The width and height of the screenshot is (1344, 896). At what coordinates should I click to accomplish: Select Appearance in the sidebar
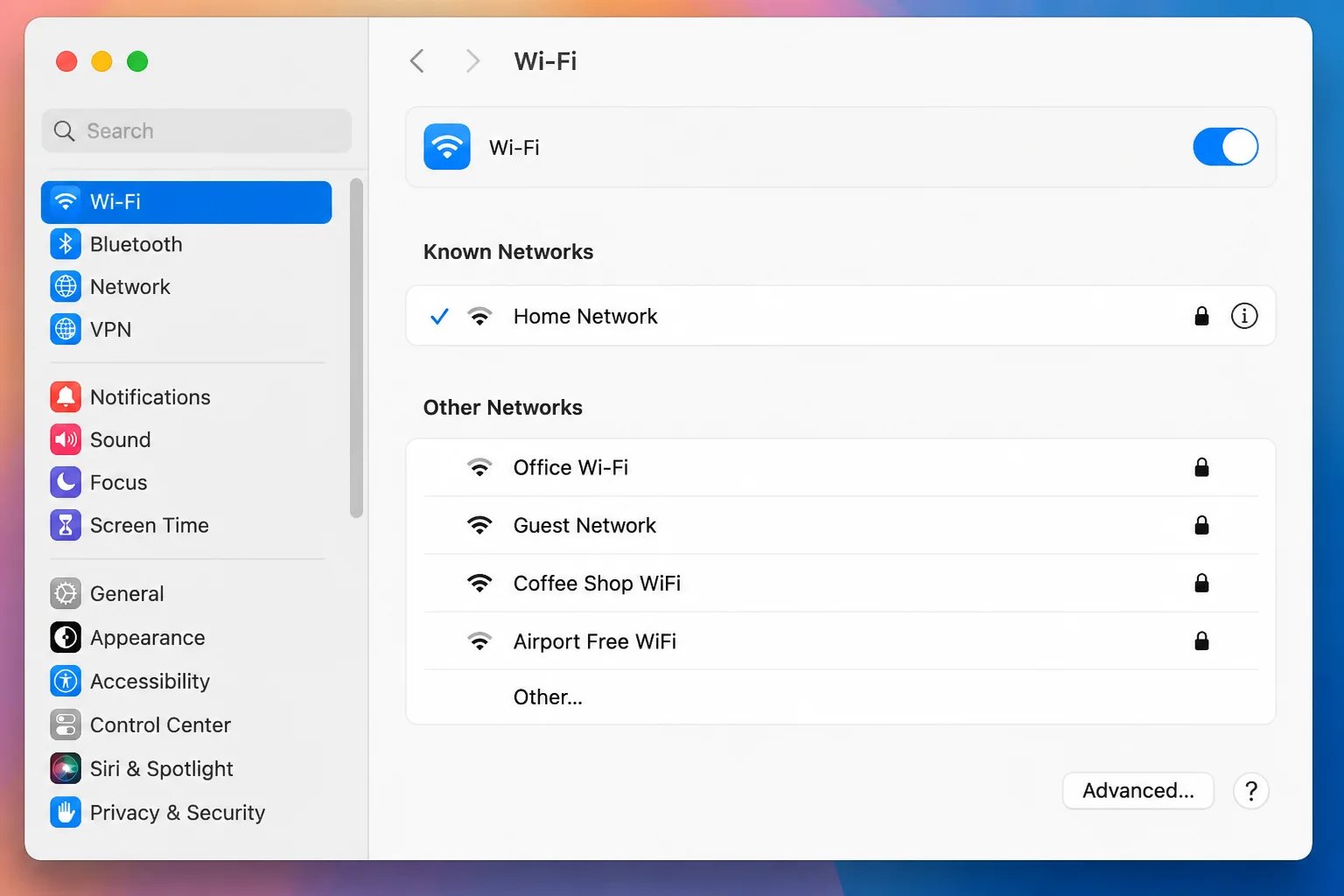[186, 638]
